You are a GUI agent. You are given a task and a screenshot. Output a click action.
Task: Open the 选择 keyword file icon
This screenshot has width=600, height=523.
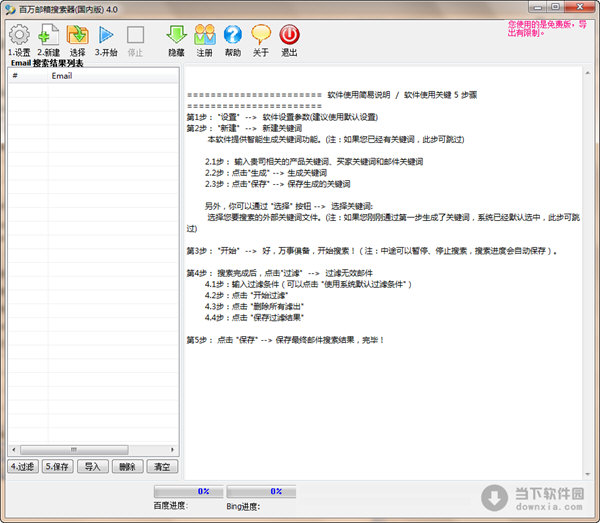(x=78, y=35)
